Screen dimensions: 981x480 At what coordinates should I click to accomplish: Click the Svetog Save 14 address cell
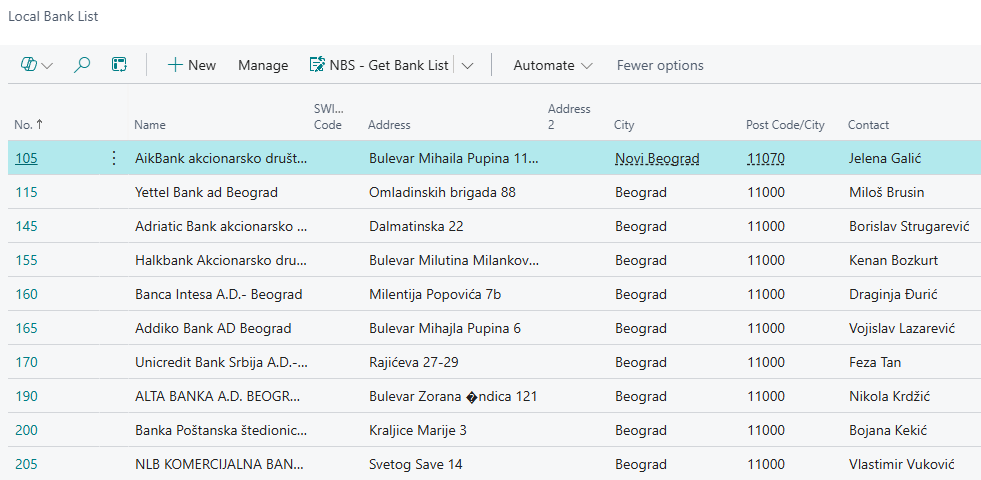coord(416,464)
